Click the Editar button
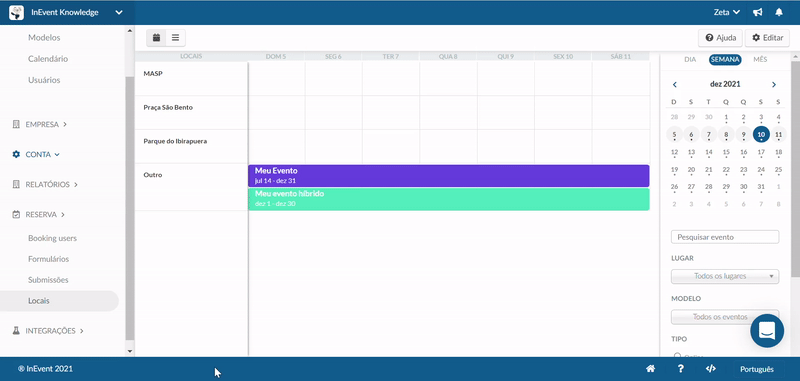Image resolution: width=800 pixels, height=381 pixels. point(767,38)
